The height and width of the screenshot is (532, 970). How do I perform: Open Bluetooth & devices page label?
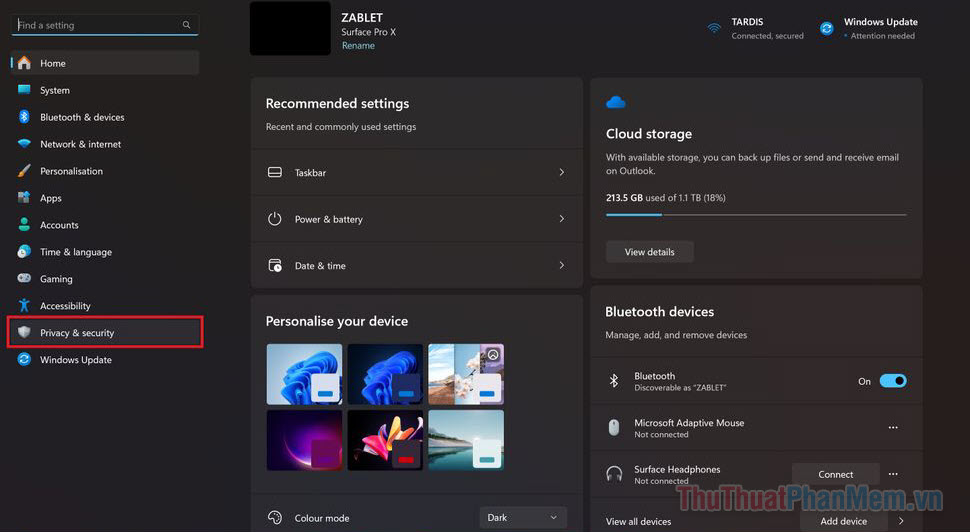click(82, 117)
